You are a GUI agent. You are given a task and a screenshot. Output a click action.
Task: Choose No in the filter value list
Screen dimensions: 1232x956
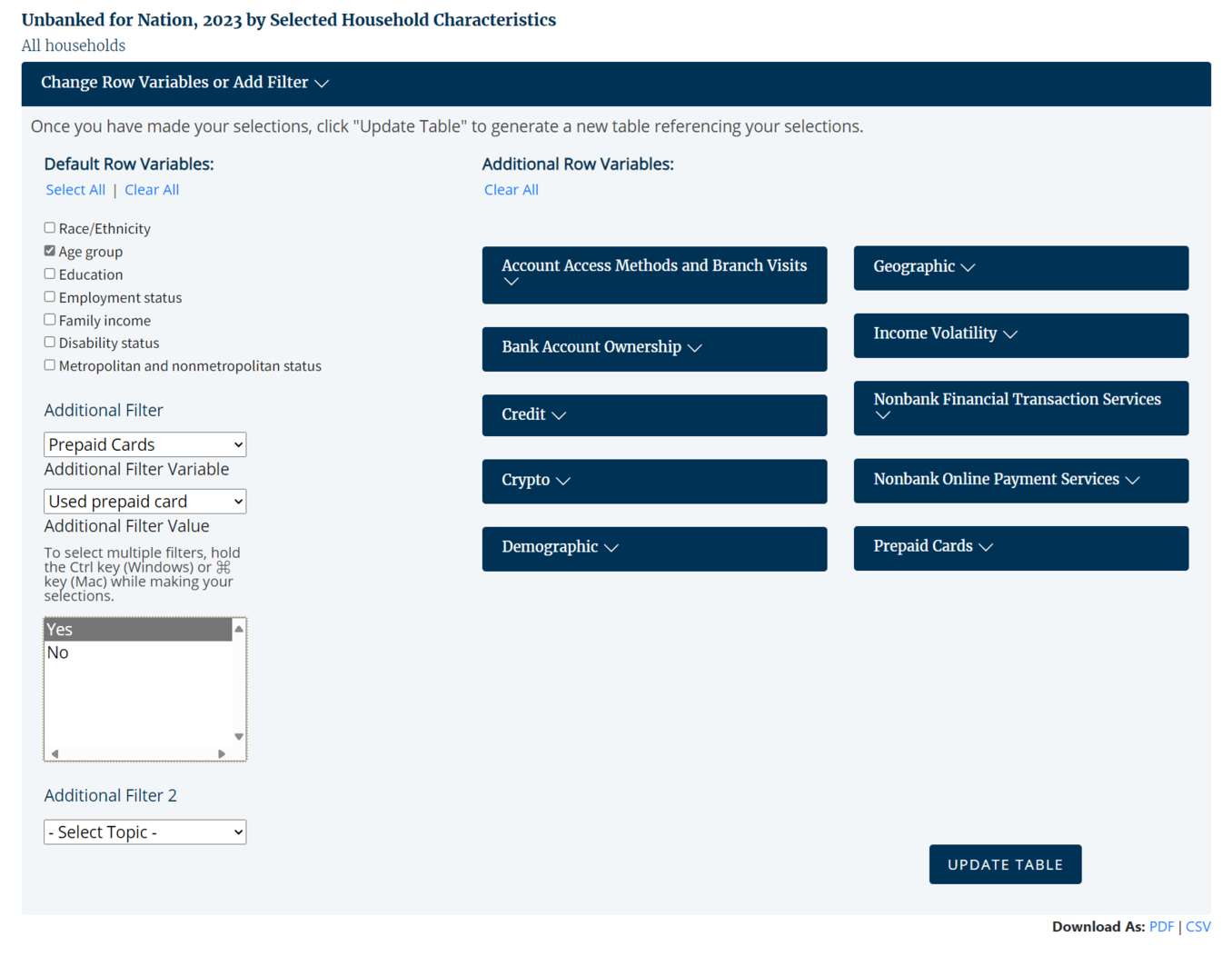[x=138, y=652]
